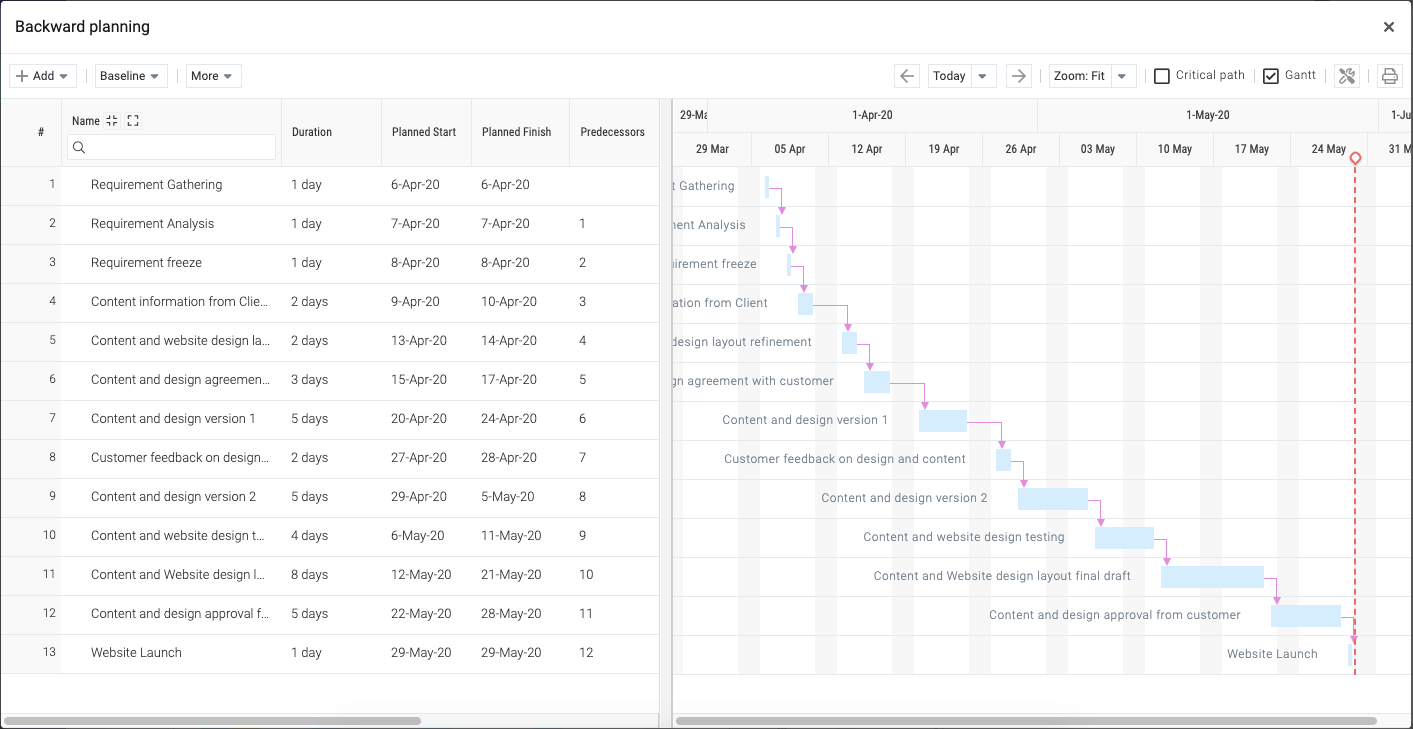Select the Requirement freeze task name
The image size is (1413, 729).
146,263
